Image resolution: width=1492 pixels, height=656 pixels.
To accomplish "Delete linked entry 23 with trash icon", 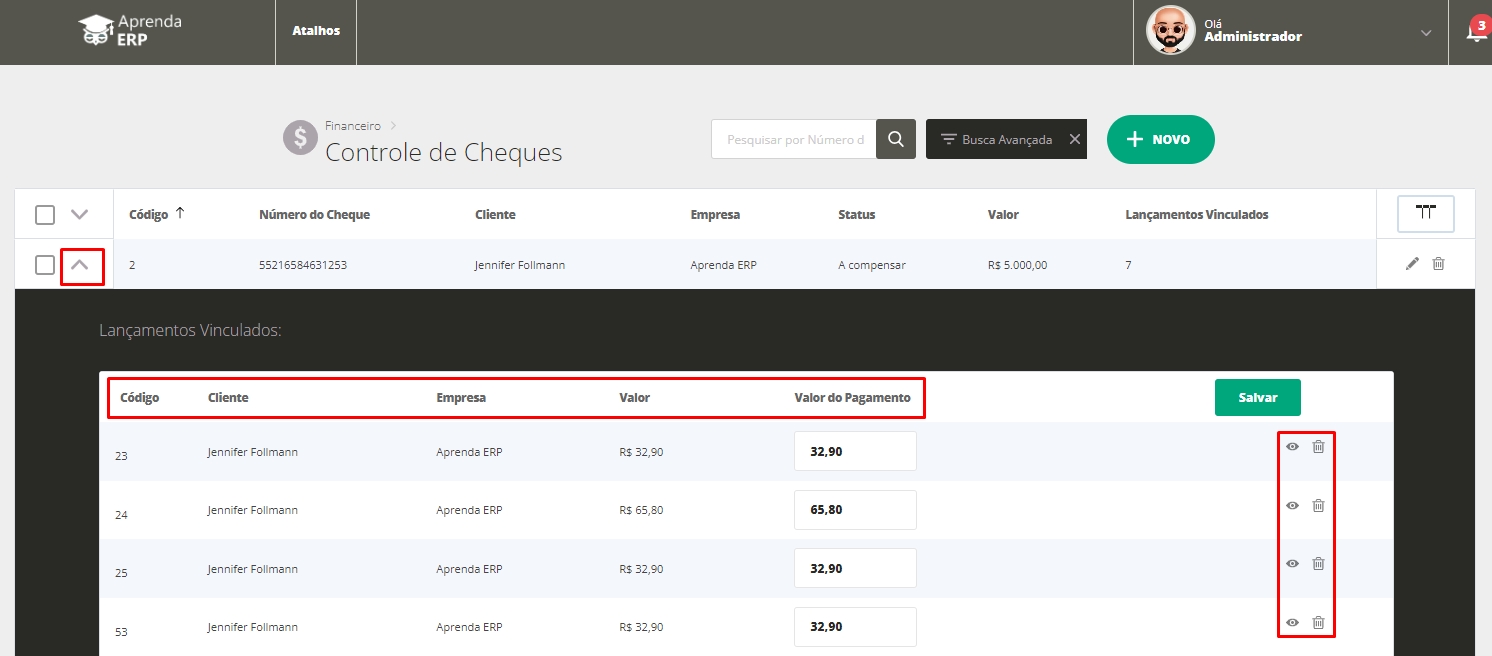I will click(1318, 447).
